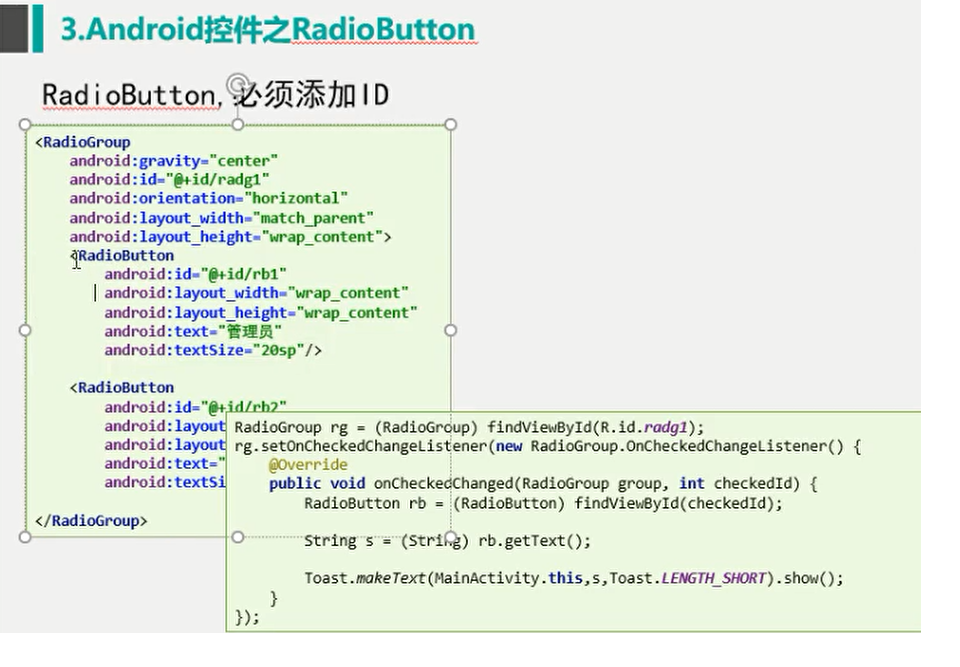Click the top-left resize handle of XML box
Viewport: 960px width, 667px height.
click(x=24, y=125)
